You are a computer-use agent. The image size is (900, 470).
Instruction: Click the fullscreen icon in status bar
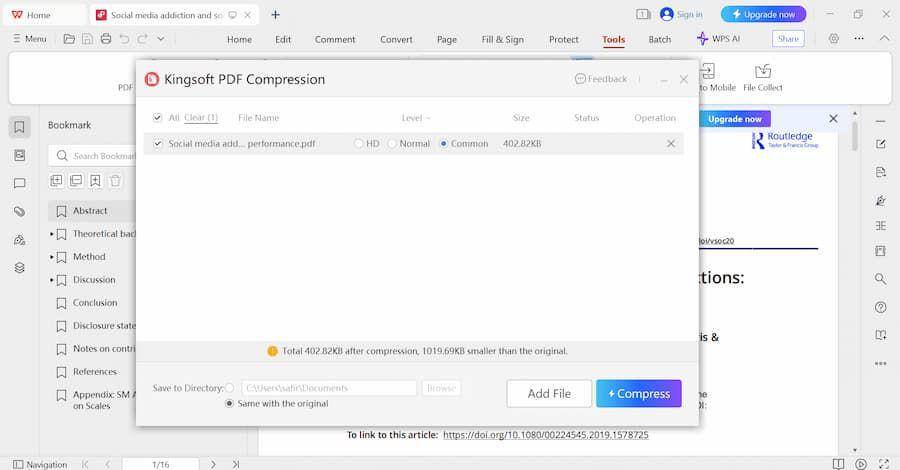[884, 464]
